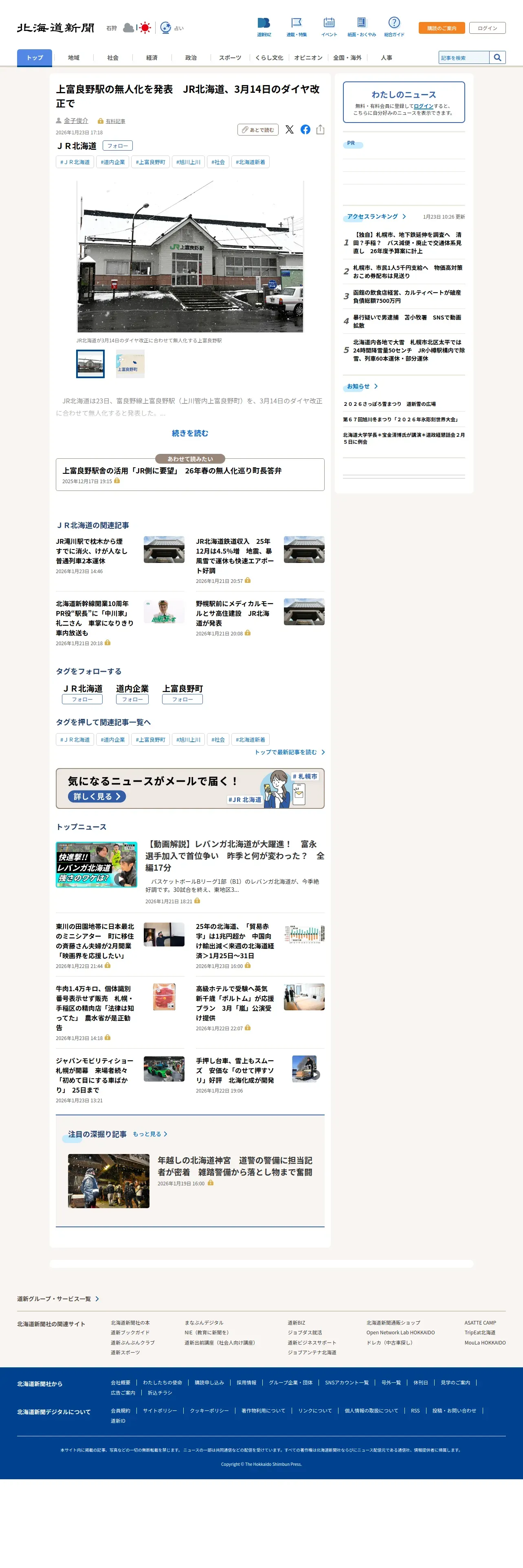Open the share sheet icon
Viewport: 523px width, 1568px height.
[320, 130]
